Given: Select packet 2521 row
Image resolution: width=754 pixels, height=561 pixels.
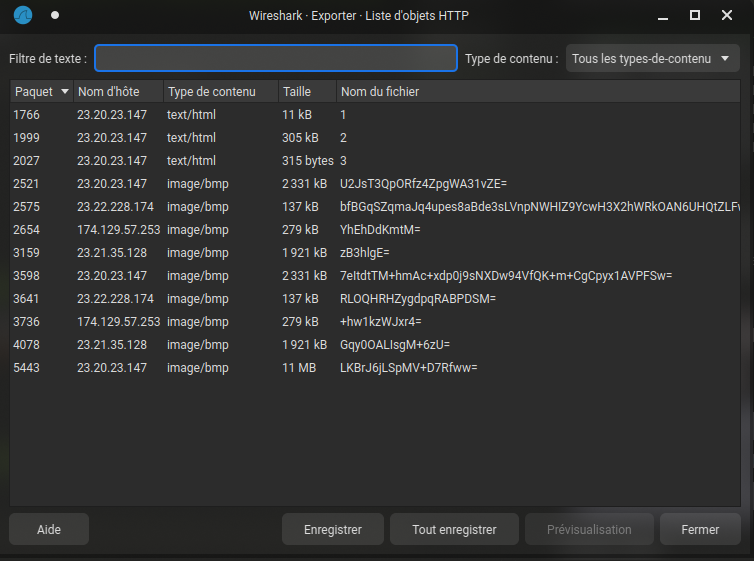Looking at the screenshot, I should pyautogui.click(x=375, y=184).
